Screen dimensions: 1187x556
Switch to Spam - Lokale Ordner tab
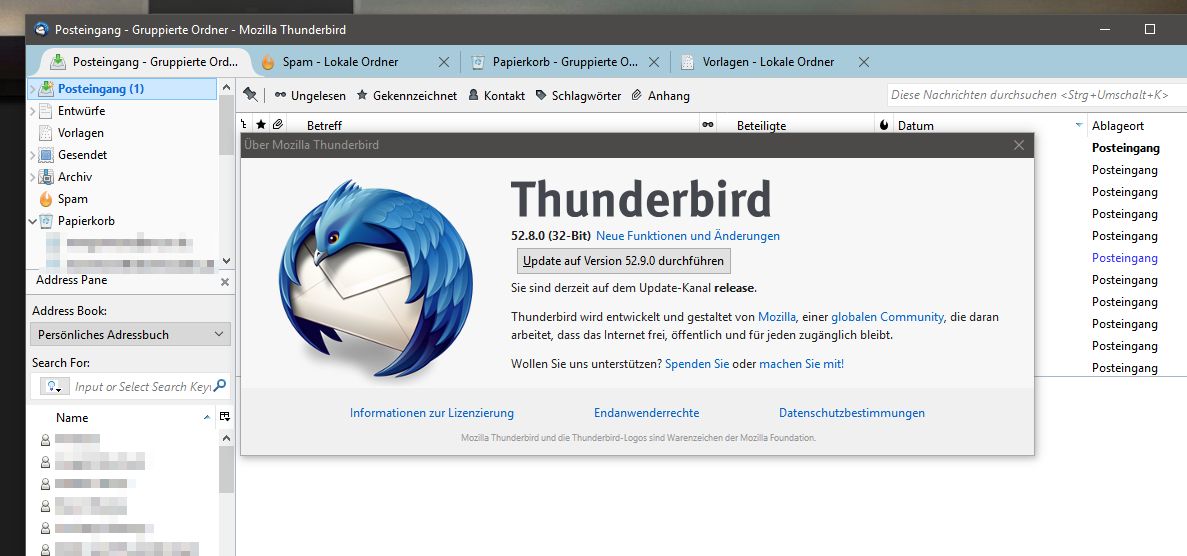point(341,61)
